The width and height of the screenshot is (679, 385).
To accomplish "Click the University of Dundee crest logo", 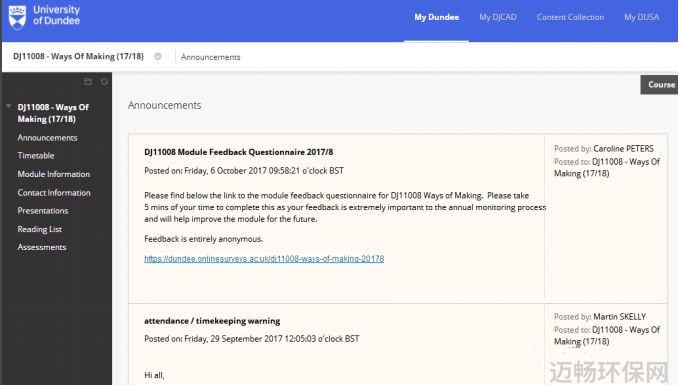I will pyautogui.click(x=17, y=17).
